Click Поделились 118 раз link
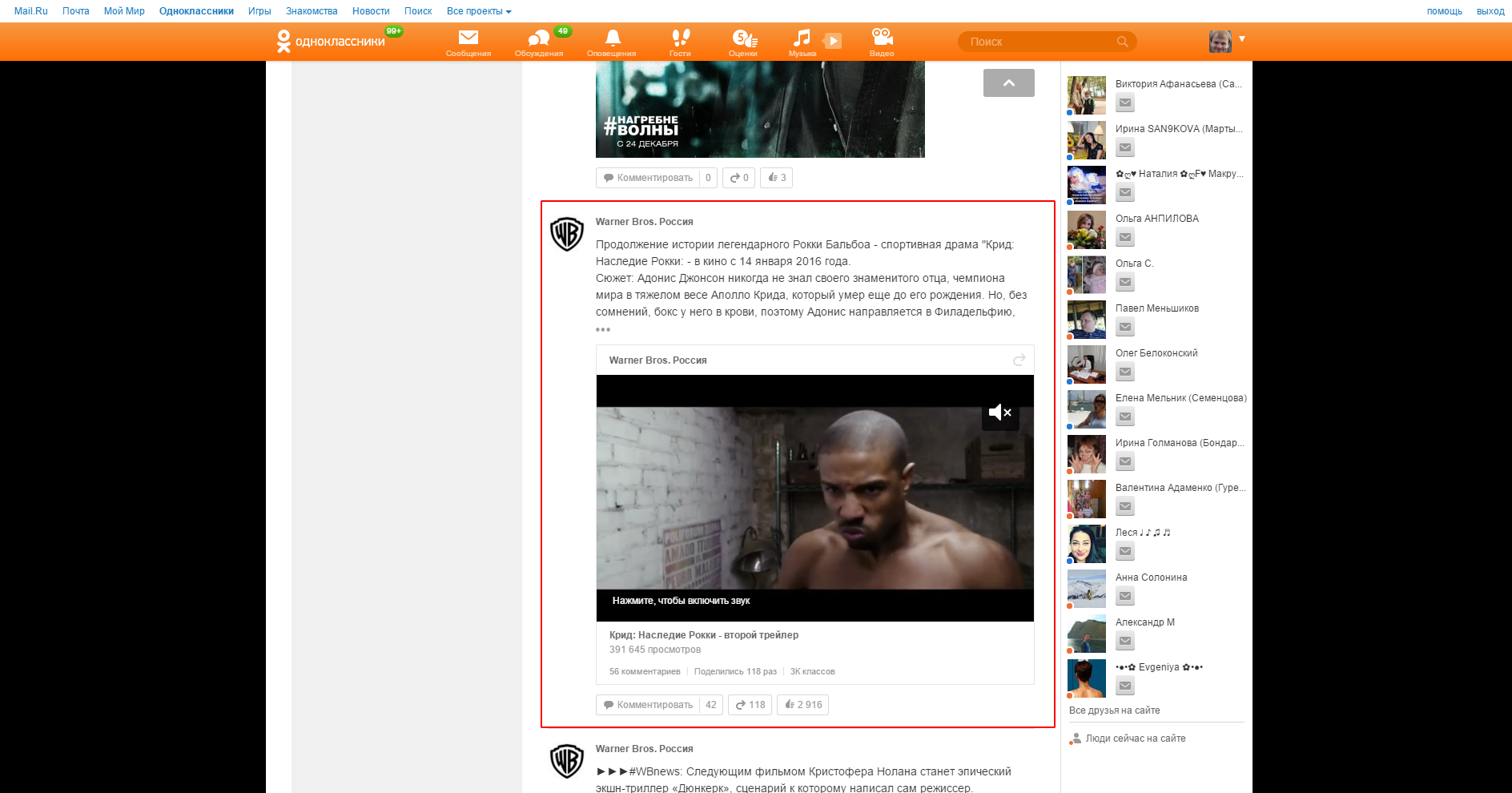1512x793 pixels. (735, 672)
